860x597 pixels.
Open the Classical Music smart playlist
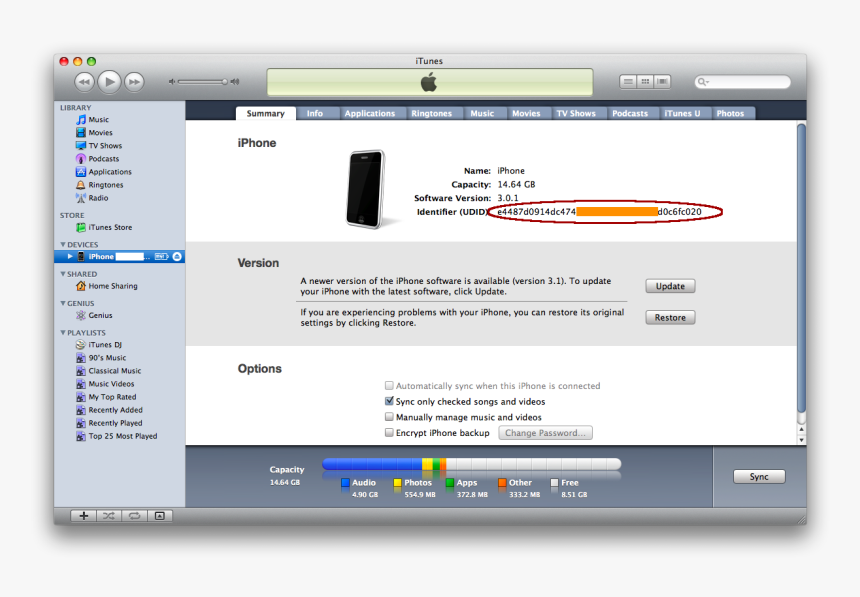[109, 371]
